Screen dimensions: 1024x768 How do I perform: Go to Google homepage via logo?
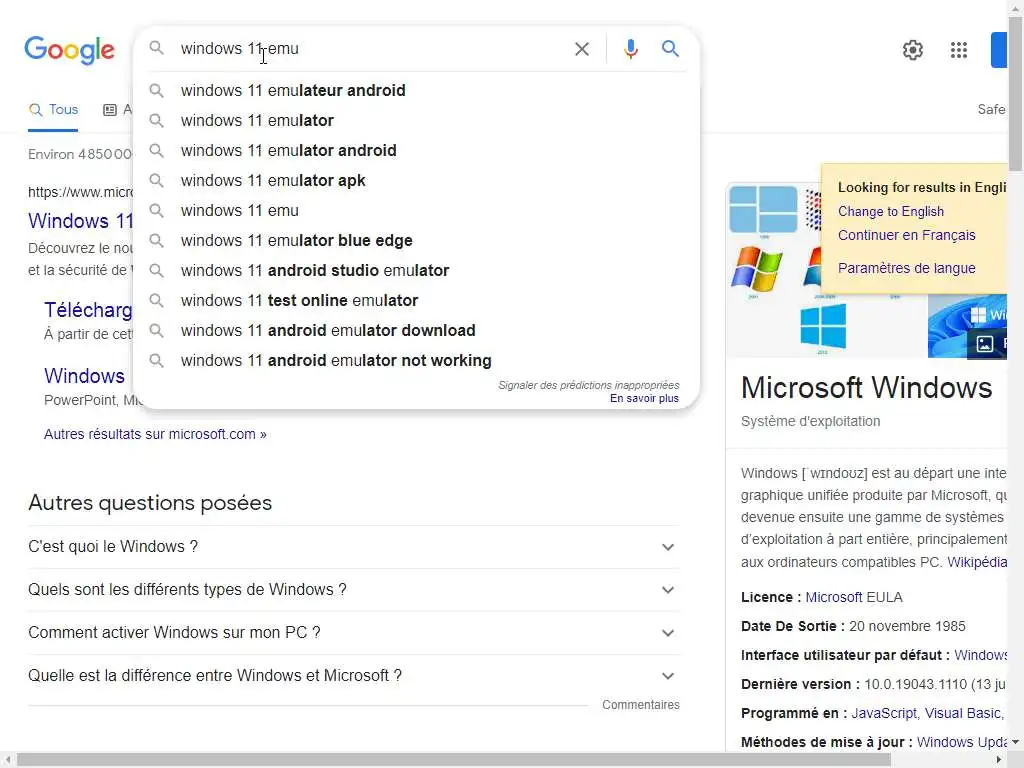pos(69,50)
